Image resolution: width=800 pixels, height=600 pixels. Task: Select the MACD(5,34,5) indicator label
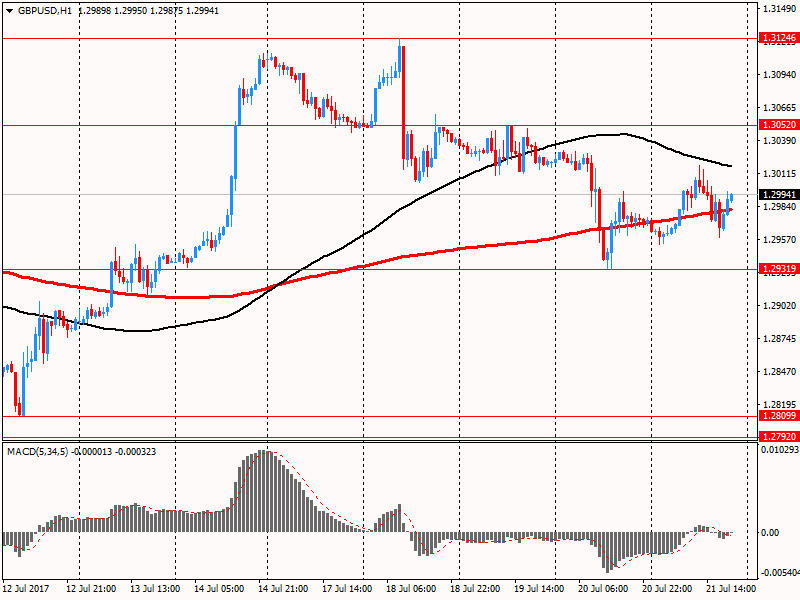[x=38, y=452]
